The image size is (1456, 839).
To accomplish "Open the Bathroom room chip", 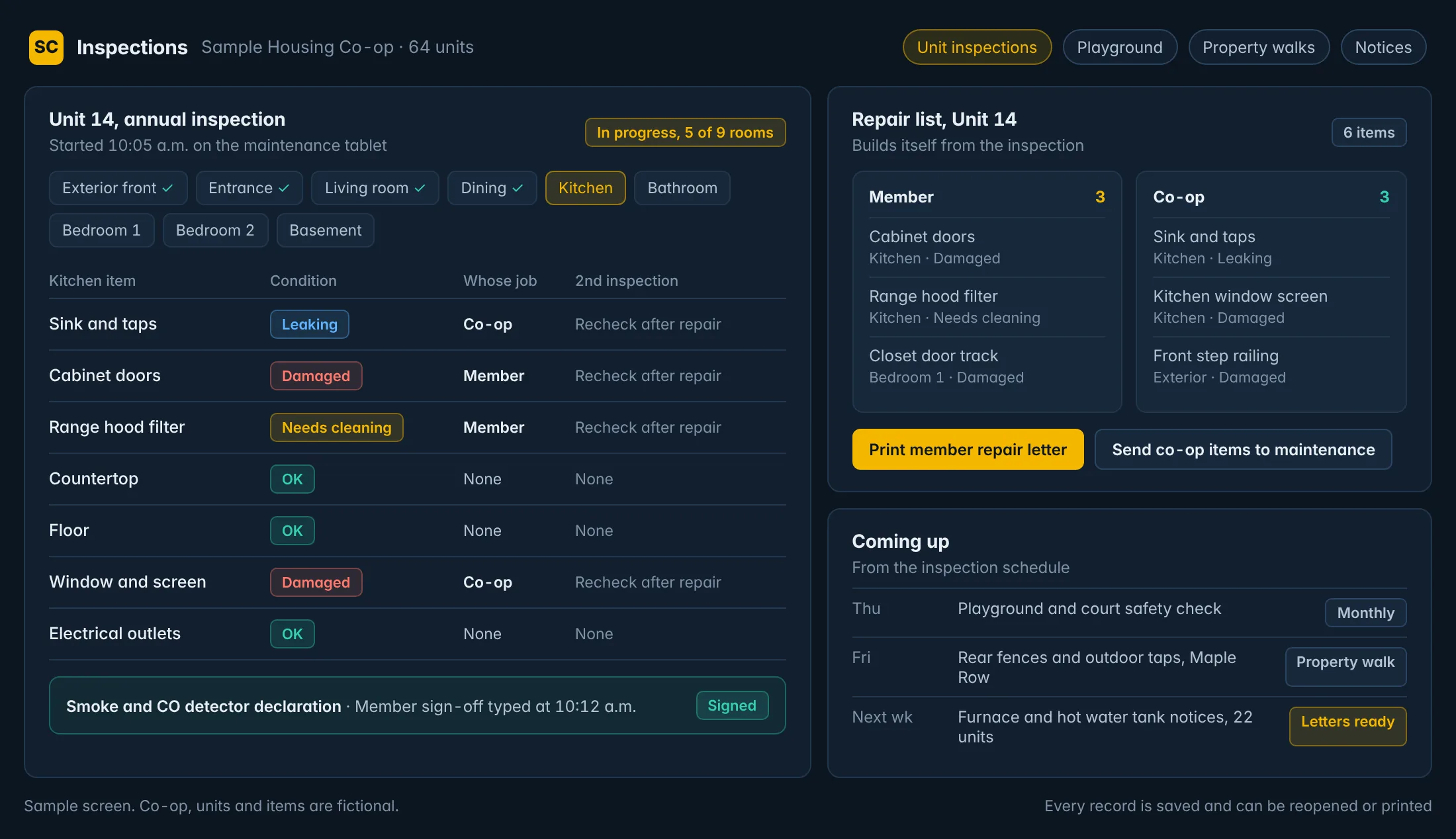I will [x=682, y=188].
